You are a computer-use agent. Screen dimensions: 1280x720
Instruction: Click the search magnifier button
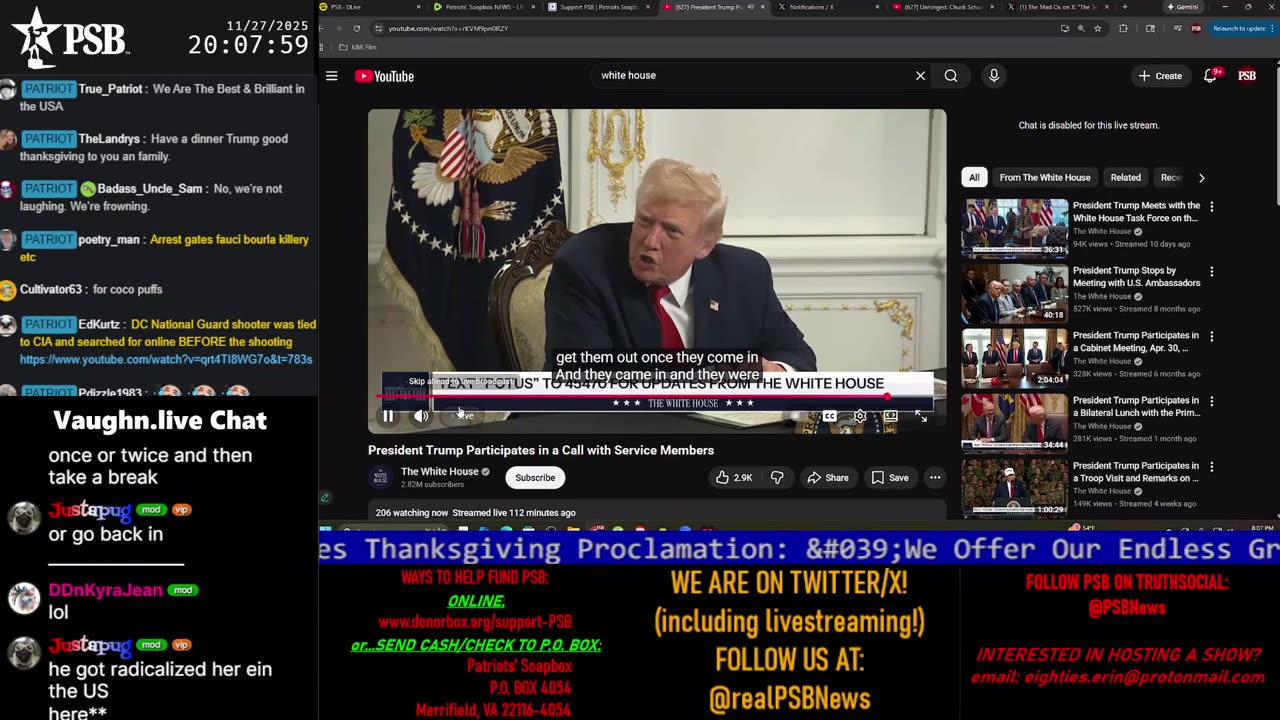[x=951, y=75]
